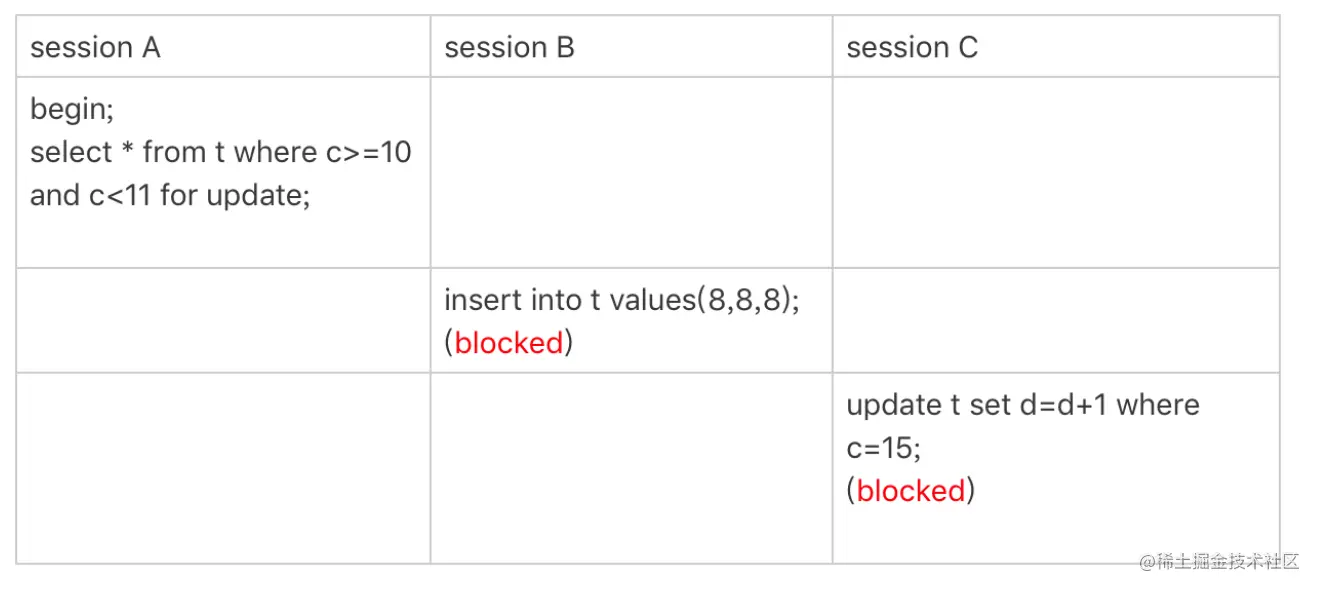Click the 稀土掘金技术社区 watermark
The width and height of the screenshot is (1318, 590).
[x=1226, y=561]
